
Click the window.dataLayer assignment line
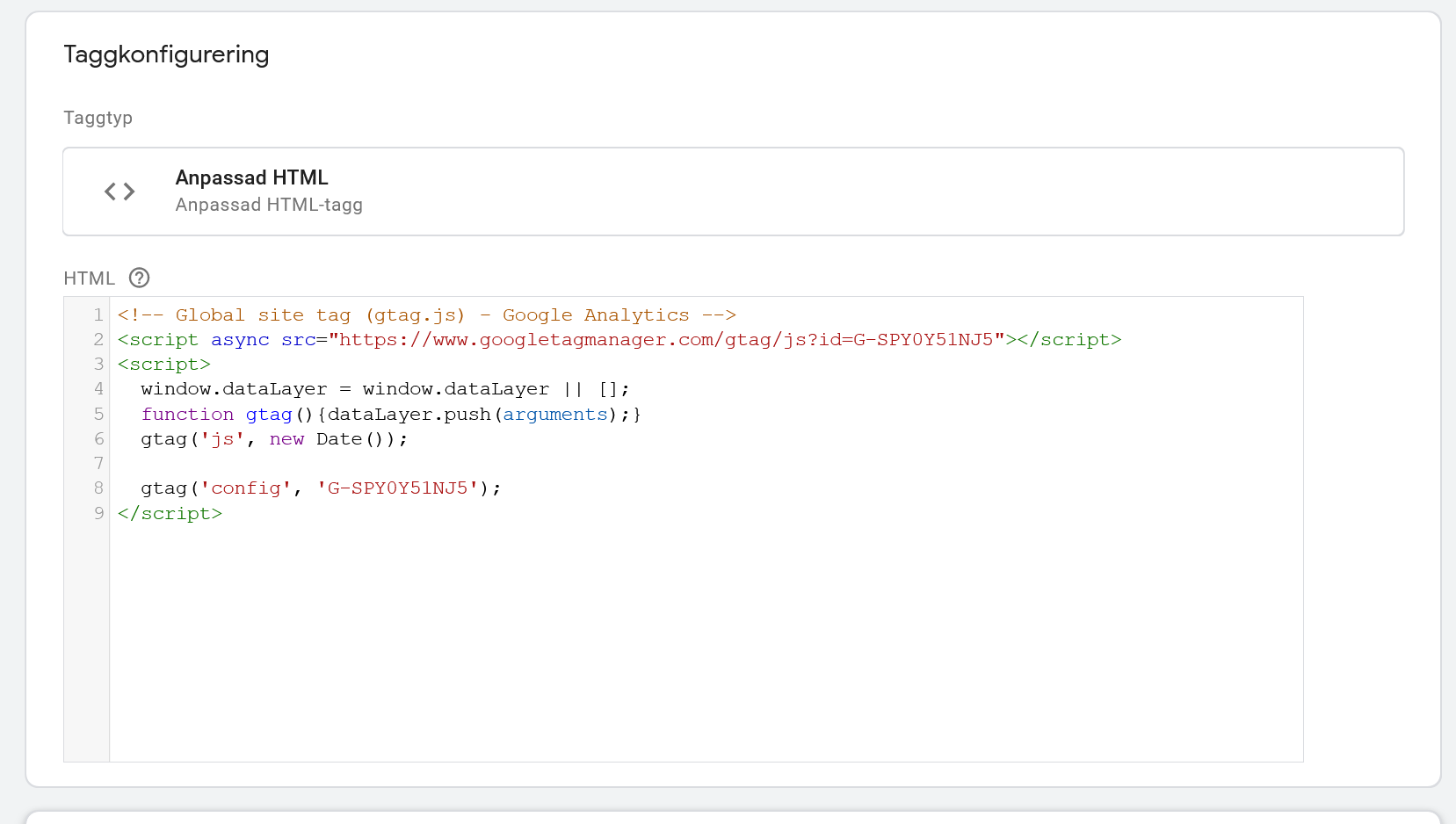click(x=385, y=389)
